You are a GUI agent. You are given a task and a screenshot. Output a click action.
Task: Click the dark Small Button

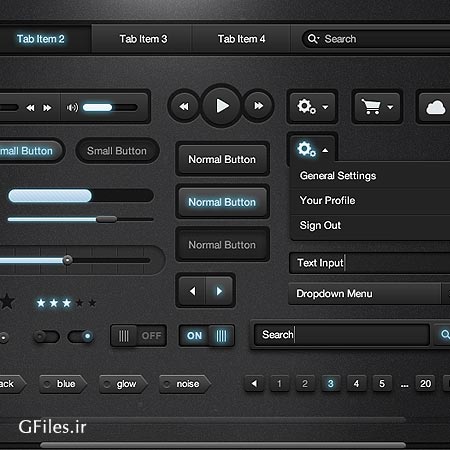[x=117, y=151]
